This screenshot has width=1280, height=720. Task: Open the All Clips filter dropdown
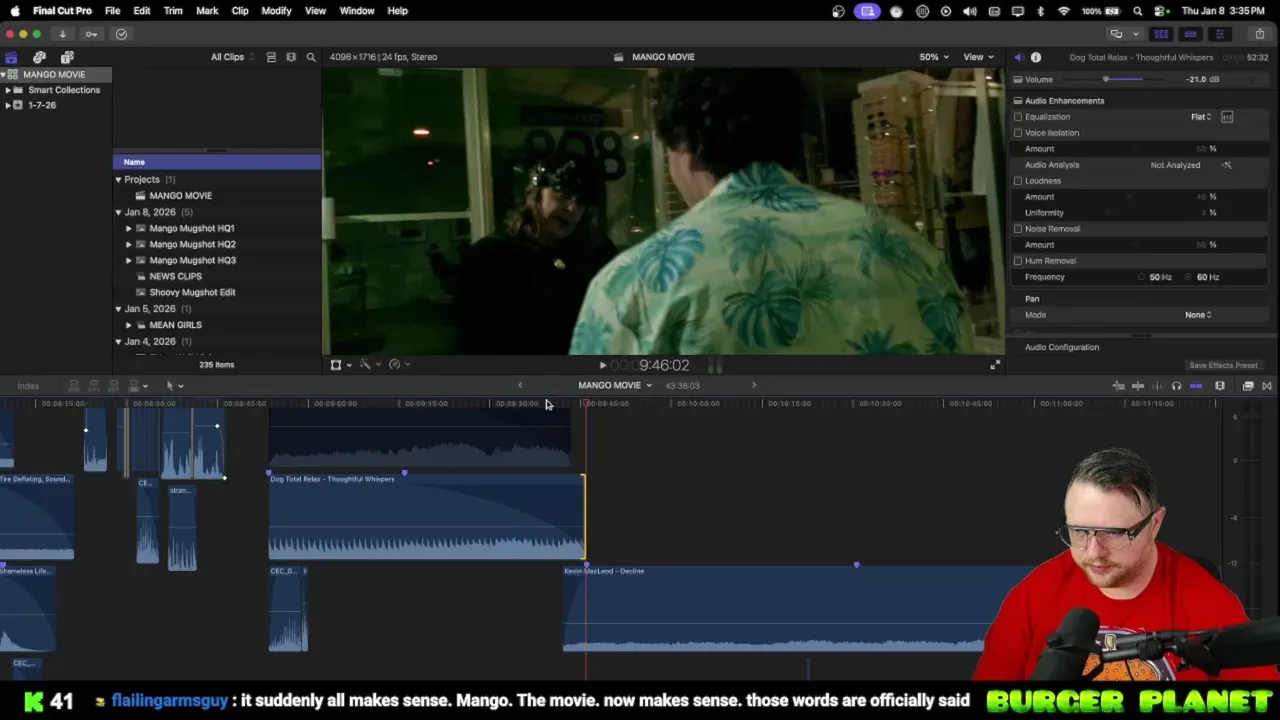click(232, 57)
